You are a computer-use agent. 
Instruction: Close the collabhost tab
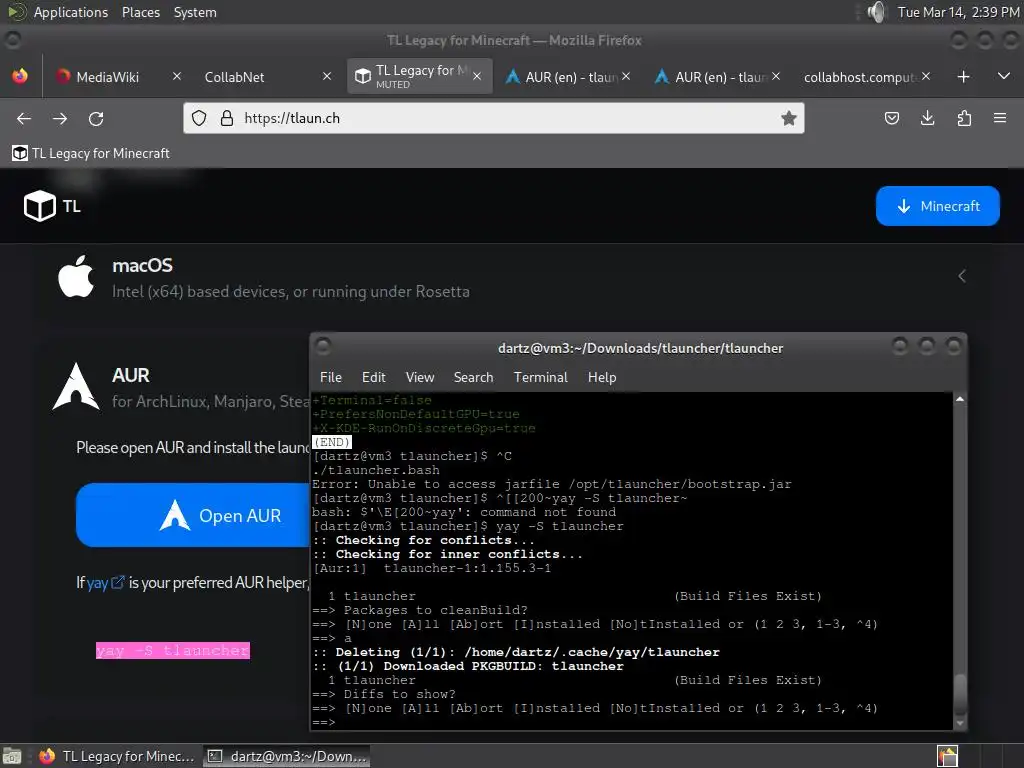(x=926, y=76)
